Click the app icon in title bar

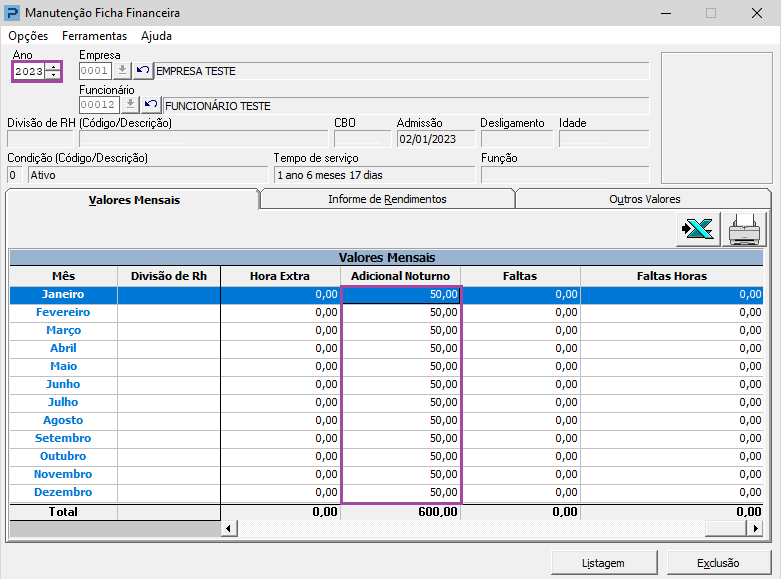point(11,13)
